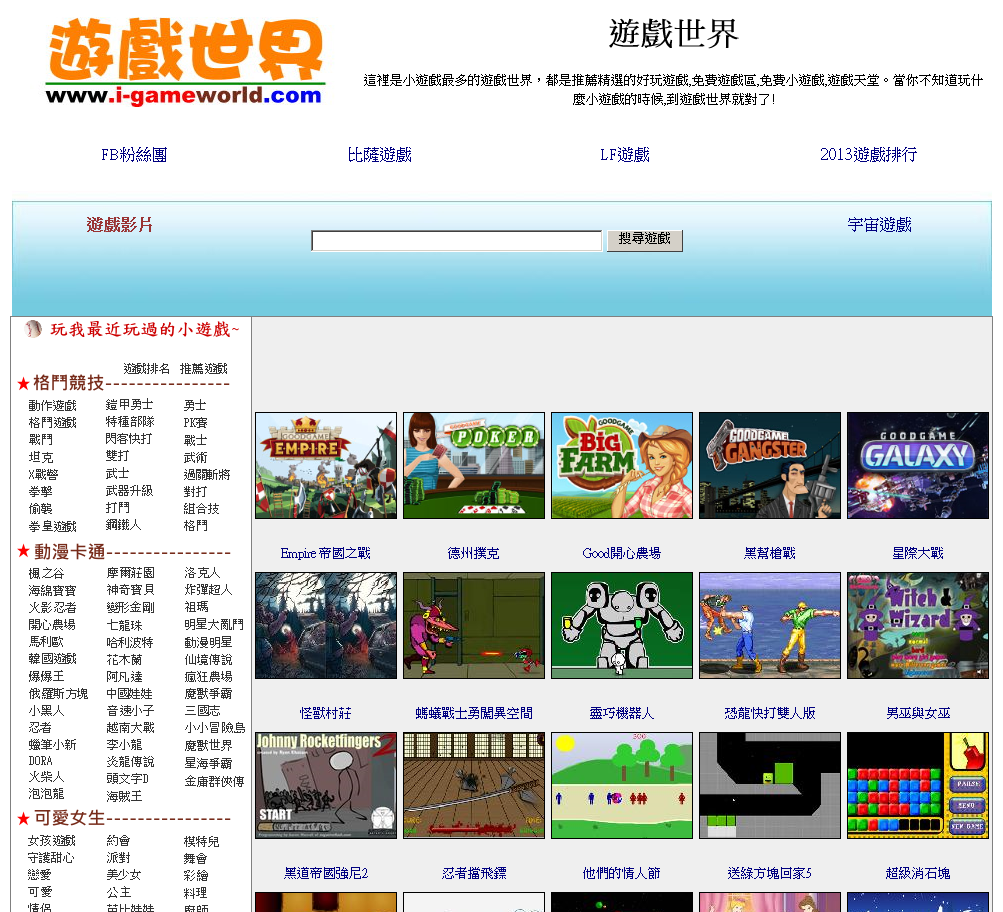Open the Empire 帝國之戰 title link
1003x912 pixels.
click(326, 553)
